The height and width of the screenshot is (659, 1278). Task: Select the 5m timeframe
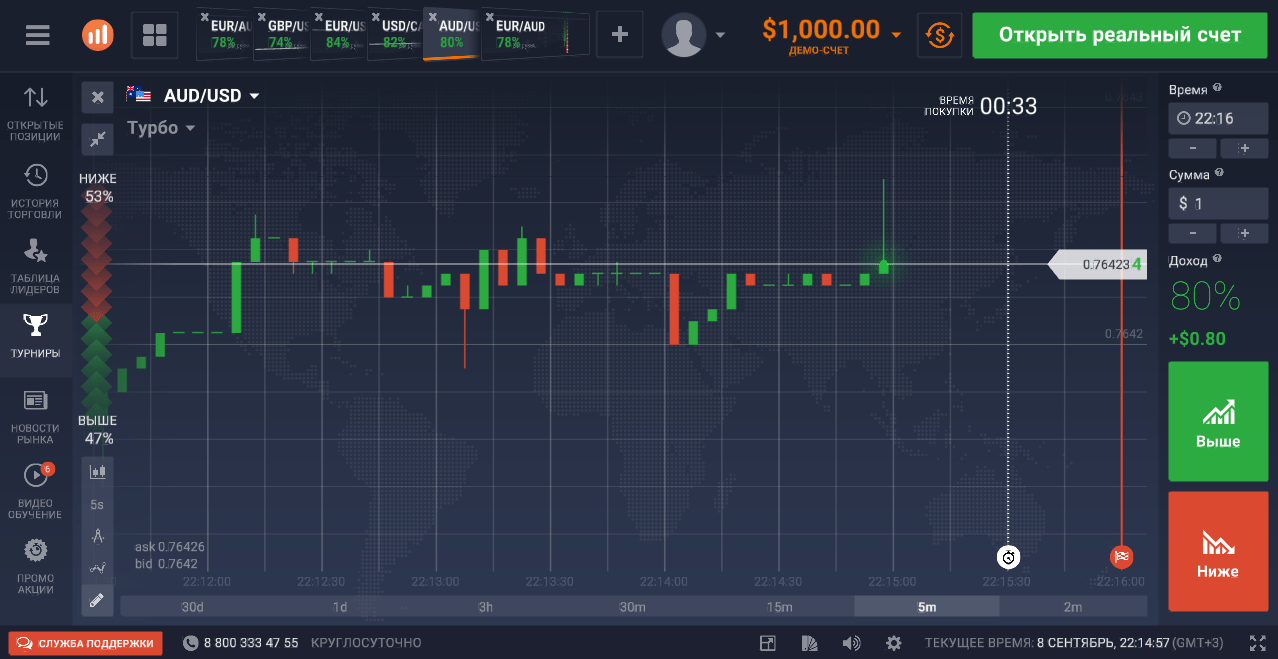(x=927, y=607)
